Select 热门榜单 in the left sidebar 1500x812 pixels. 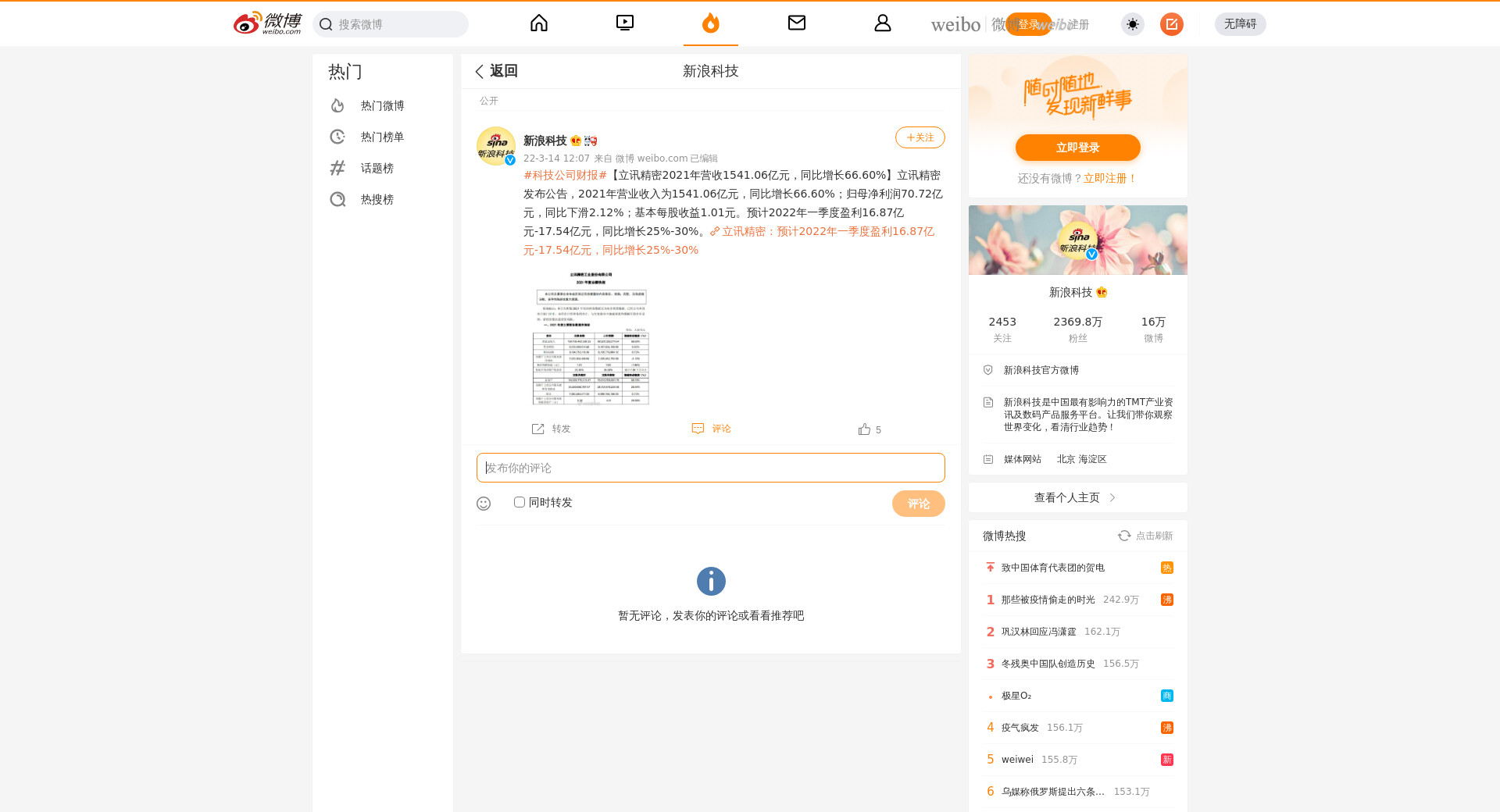[382, 137]
